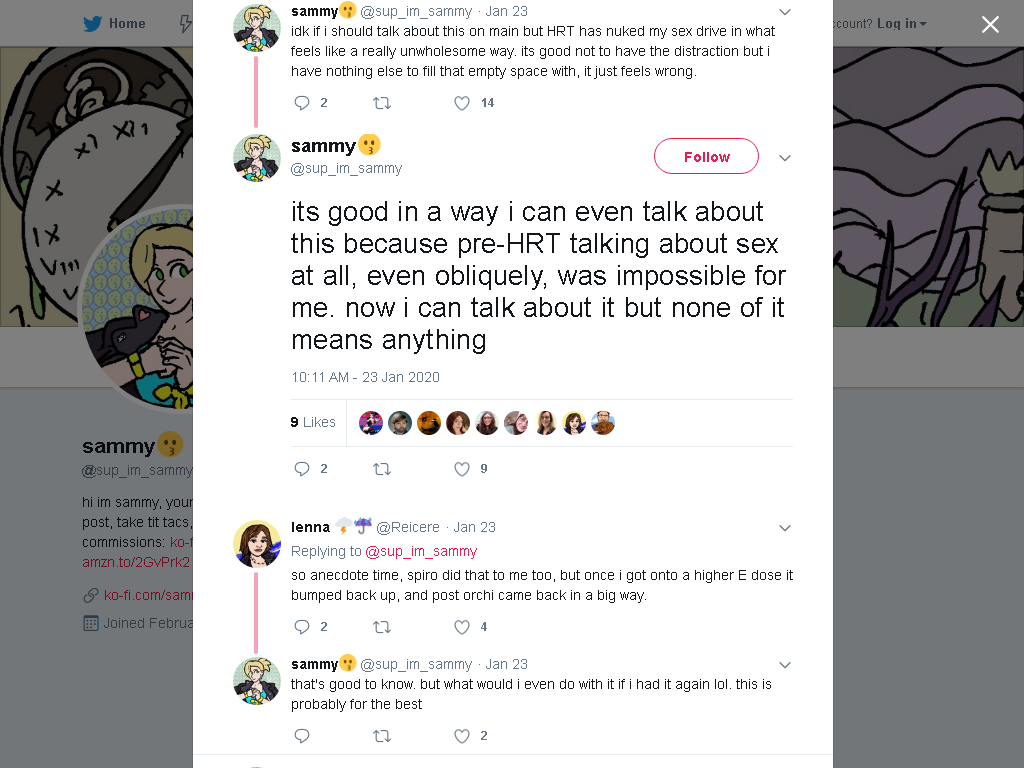Open the chevron menu next to Follow
This screenshot has width=1024, height=768.
pos(785,157)
